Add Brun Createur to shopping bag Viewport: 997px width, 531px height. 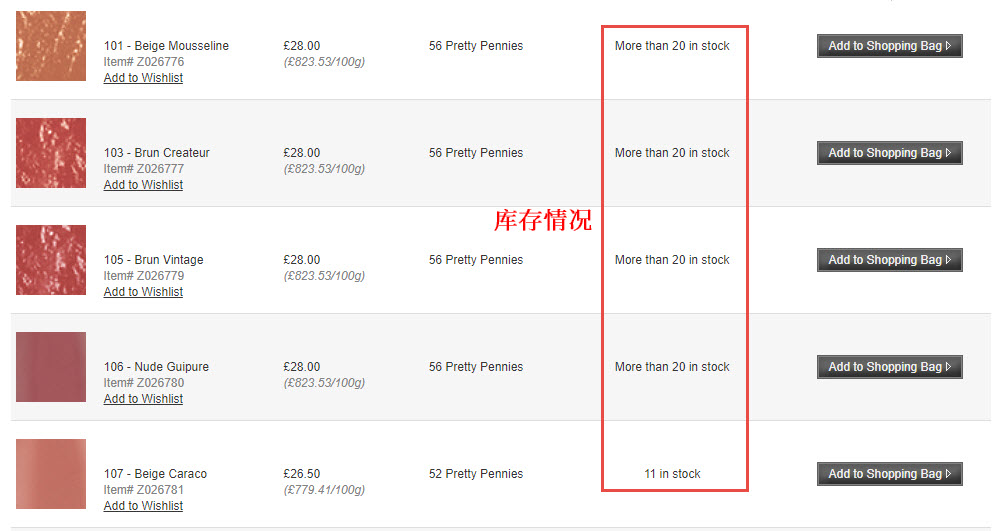pyautogui.click(x=890, y=153)
